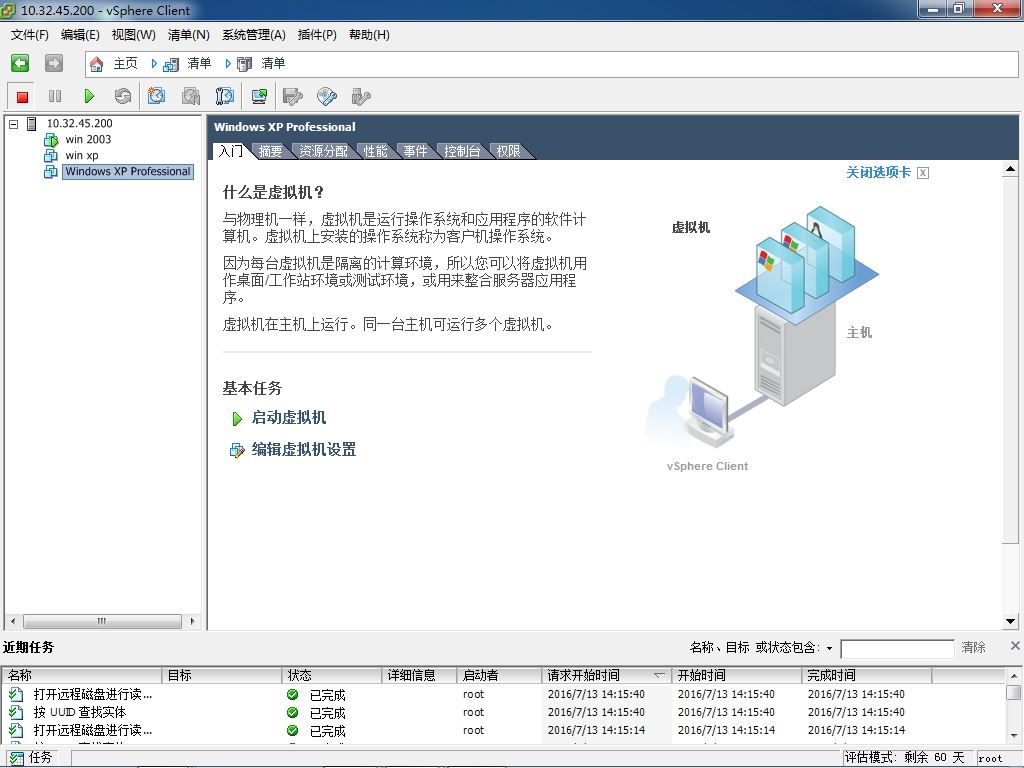Viewport: 1024px width, 768px height.
Task: Click the CD/DVD drive connect icon
Action: (x=327, y=97)
